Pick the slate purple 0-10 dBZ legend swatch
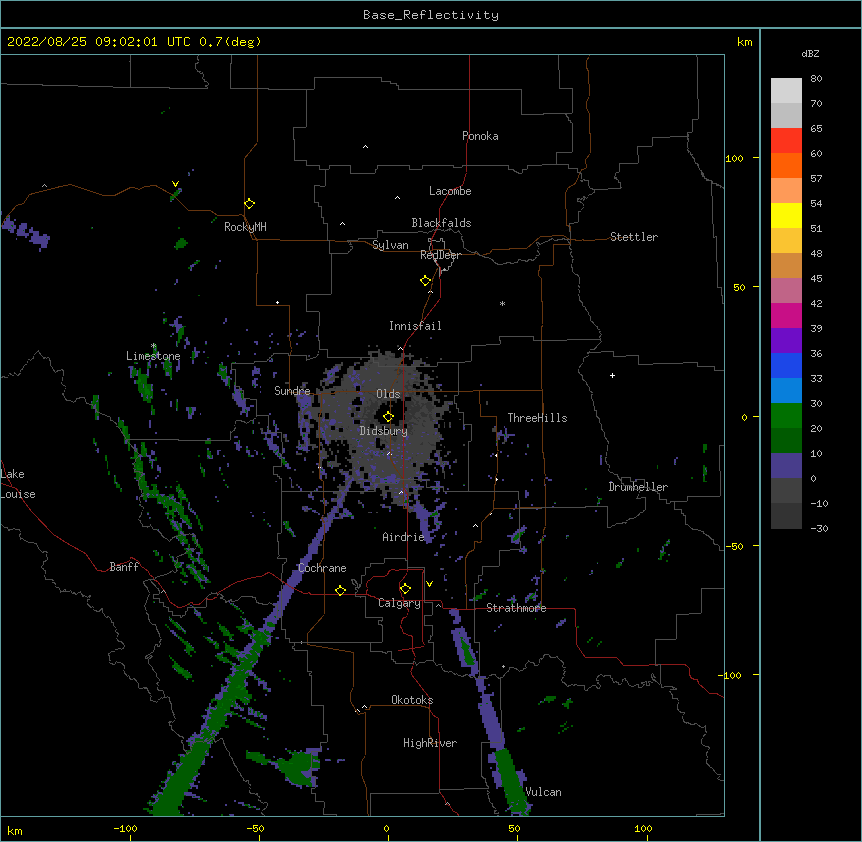Image resolution: width=862 pixels, height=842 pixels. click(x=786, y=466)
